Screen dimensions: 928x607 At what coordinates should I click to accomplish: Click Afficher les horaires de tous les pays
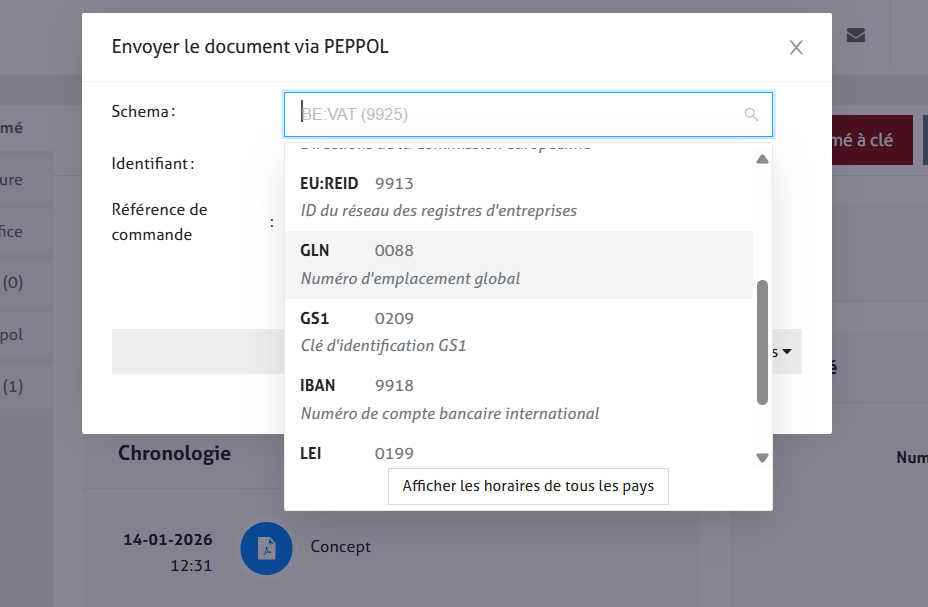pyautogui.click(x=528, y=486)
